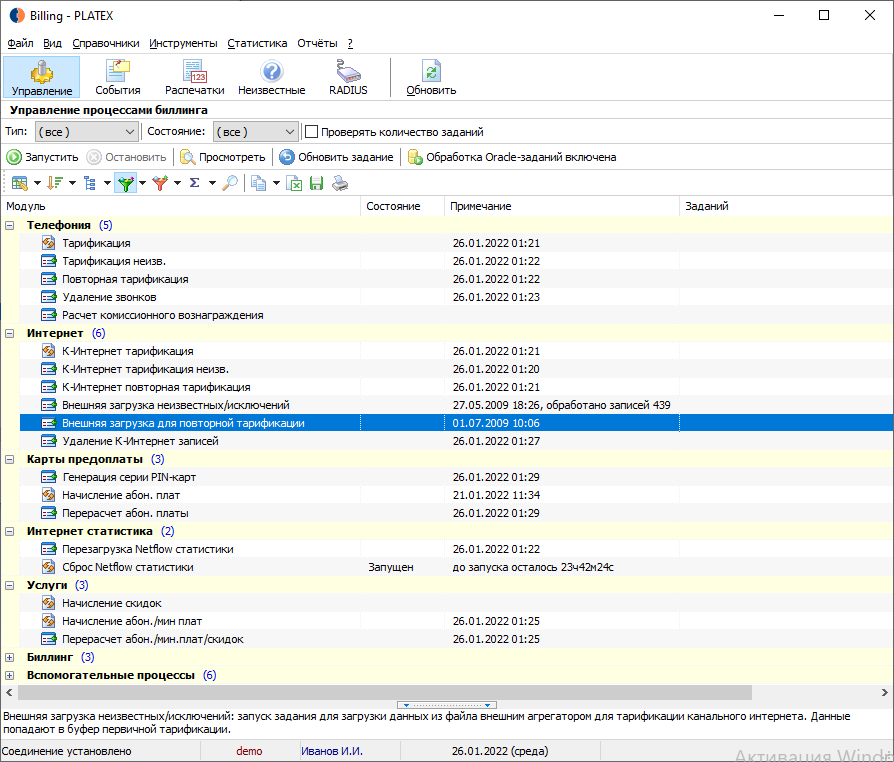The height and width of the screenshot is (762, 894).
Task: Click the printer icon in the grid toolbar
Action: coord(340,183)
